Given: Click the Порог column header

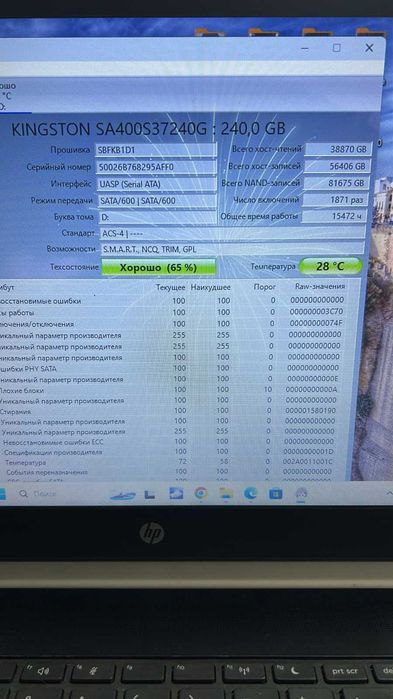Looking at the screenshot, I should tap(265, 287).
